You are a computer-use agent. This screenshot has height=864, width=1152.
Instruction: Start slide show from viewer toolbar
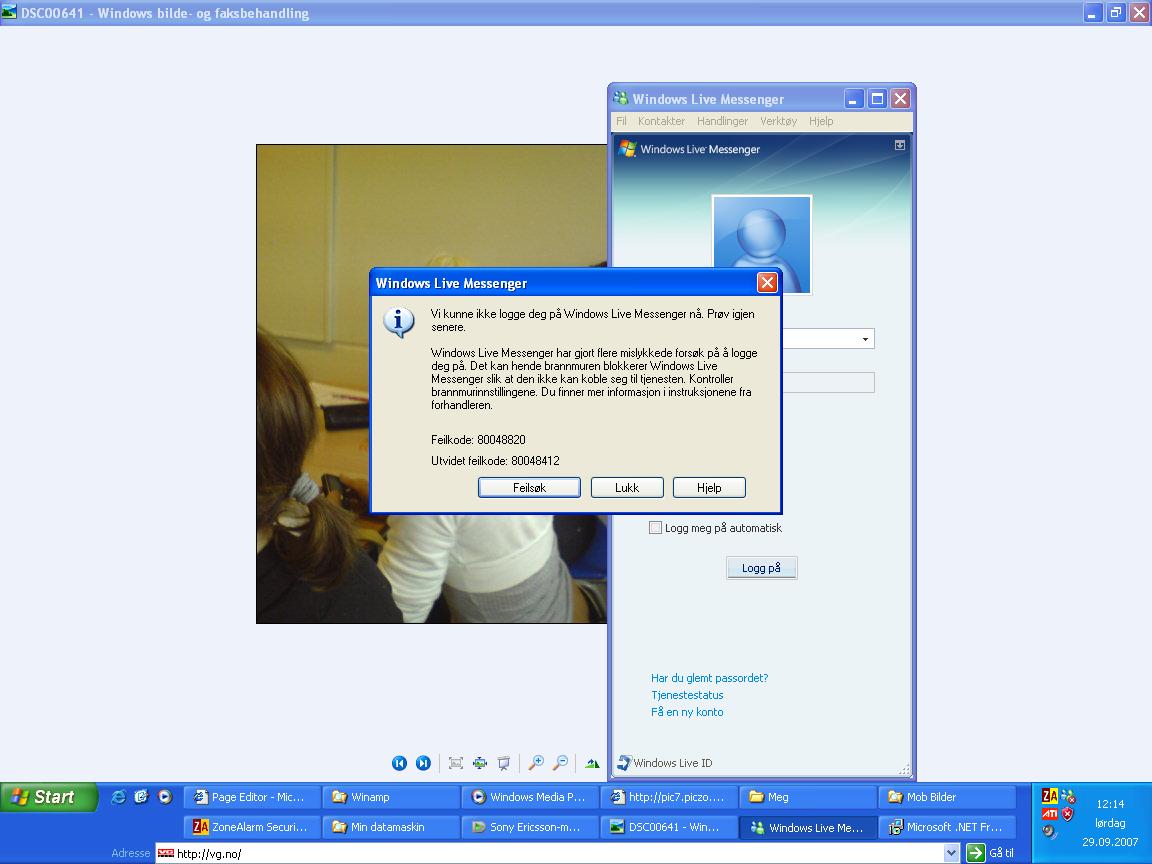point(504,763)
